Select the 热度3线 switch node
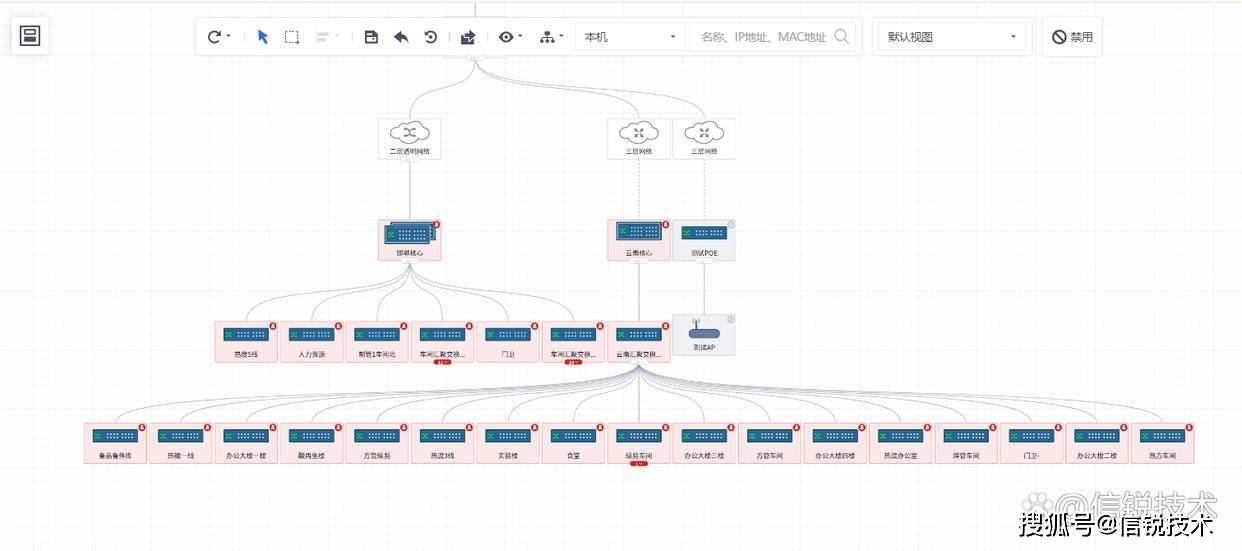1242x551 pixels. click(442, 442)
